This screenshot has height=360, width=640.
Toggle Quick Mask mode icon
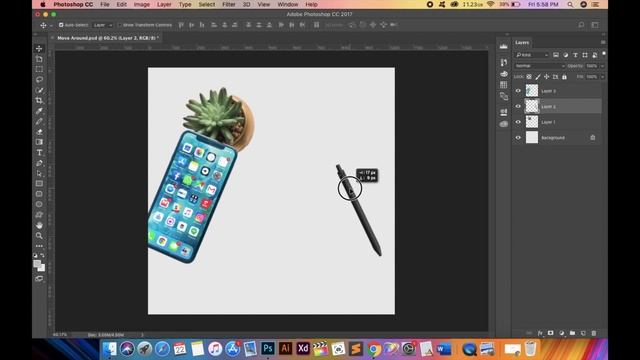point(39,279)
